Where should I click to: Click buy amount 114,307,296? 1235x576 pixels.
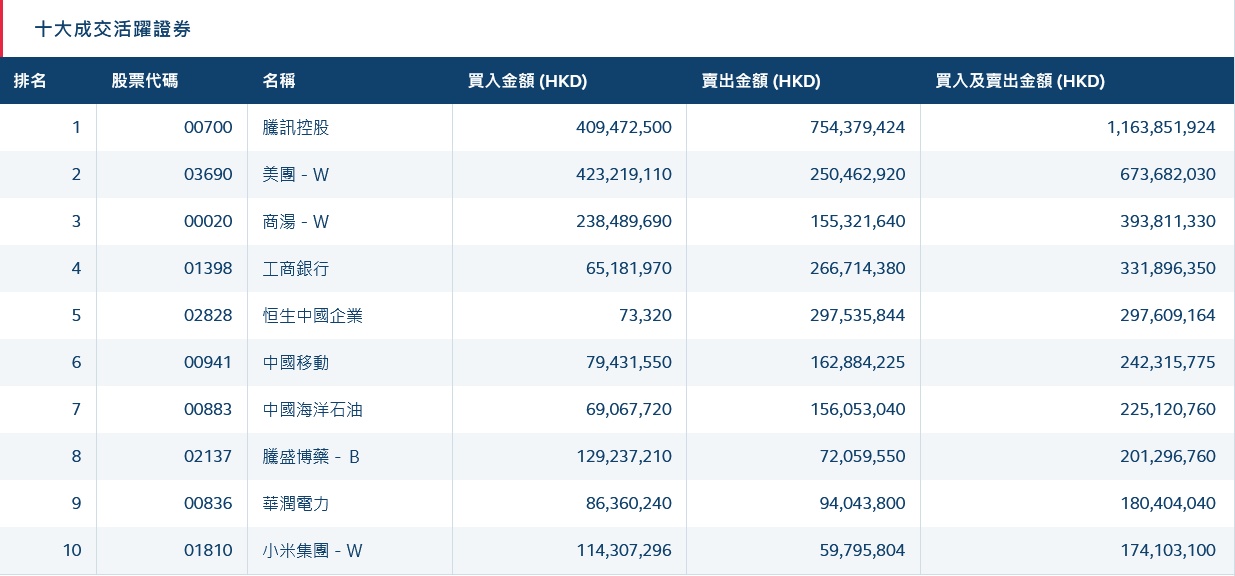point(624,550)
